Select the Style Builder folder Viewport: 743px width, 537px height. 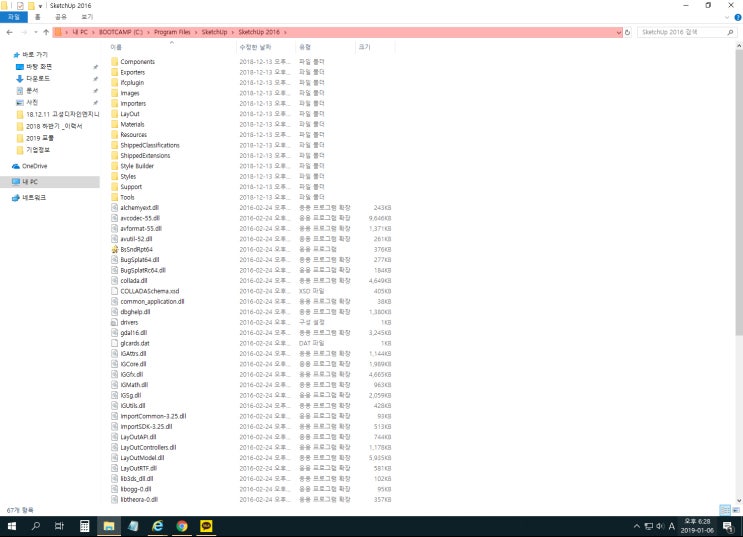(x=137, y=166)
